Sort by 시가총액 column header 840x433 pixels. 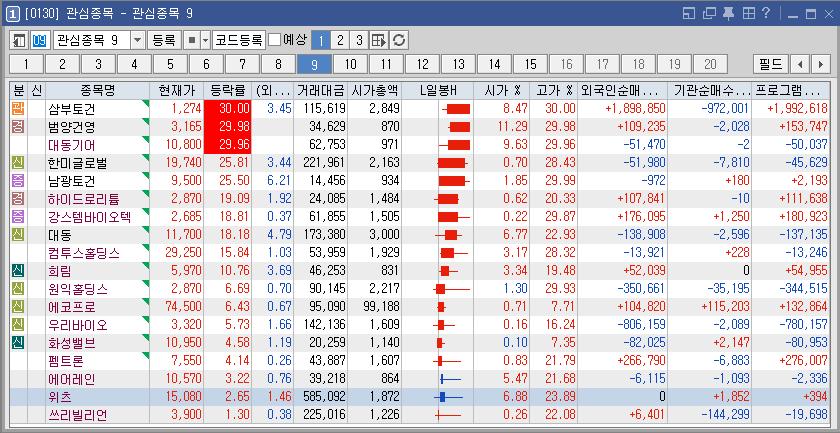374,90
